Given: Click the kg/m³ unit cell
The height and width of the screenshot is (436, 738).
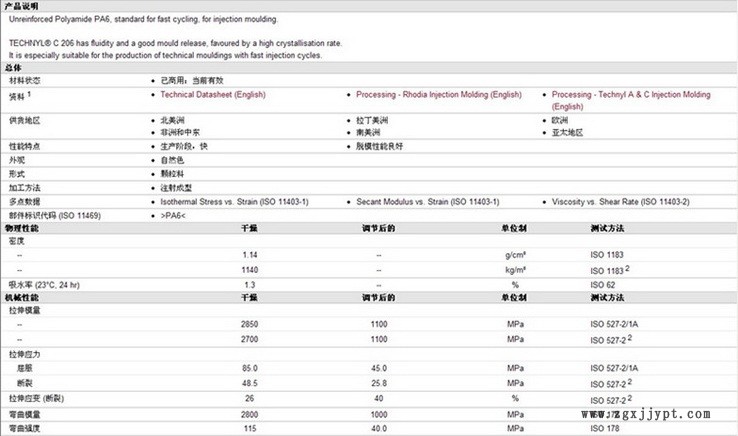Looking at the screenshot, I should click(515, 270).
